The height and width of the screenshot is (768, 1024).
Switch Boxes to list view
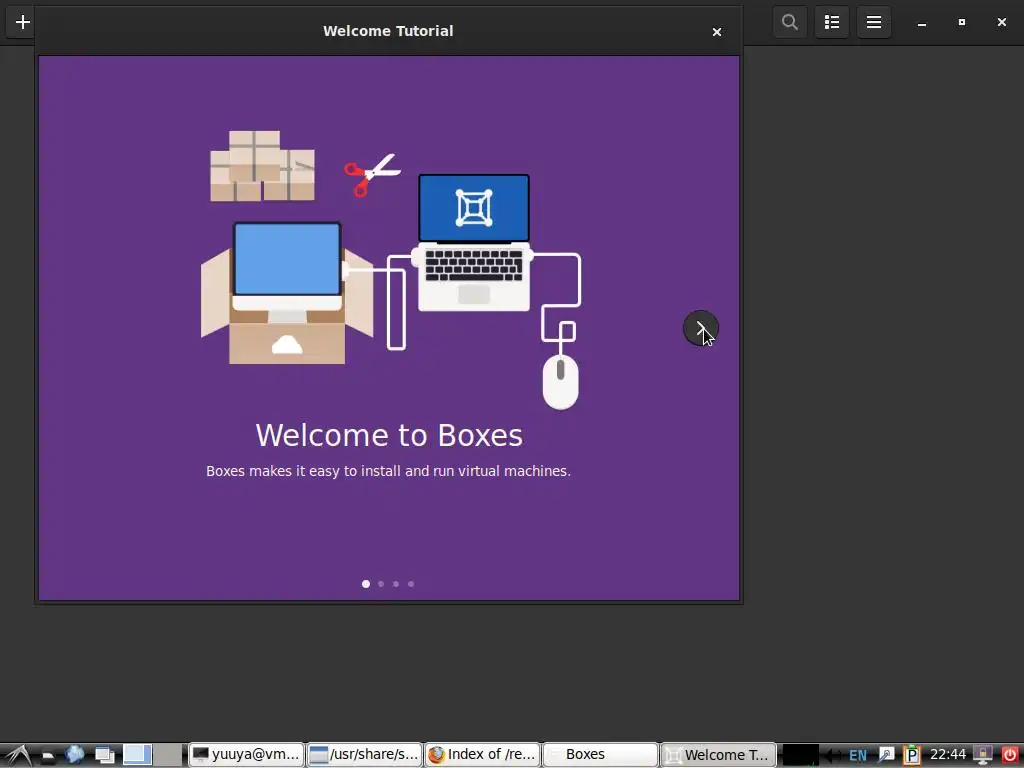[831, 22]
